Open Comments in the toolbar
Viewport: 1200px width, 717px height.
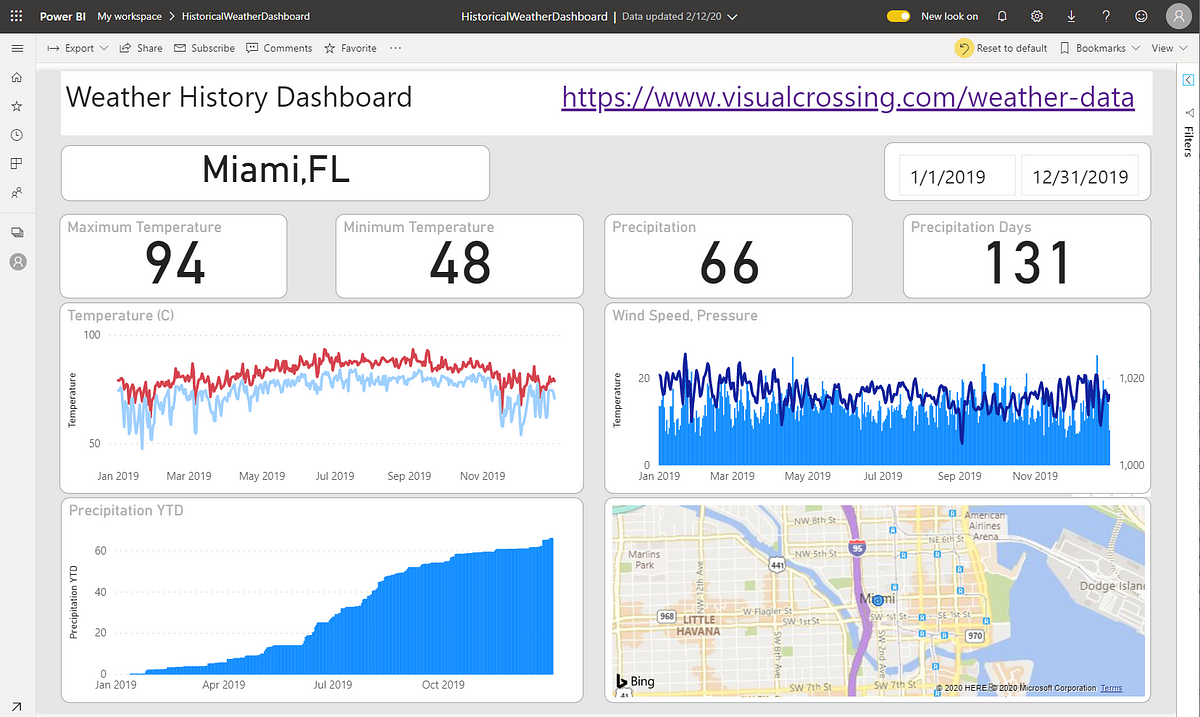279,48
